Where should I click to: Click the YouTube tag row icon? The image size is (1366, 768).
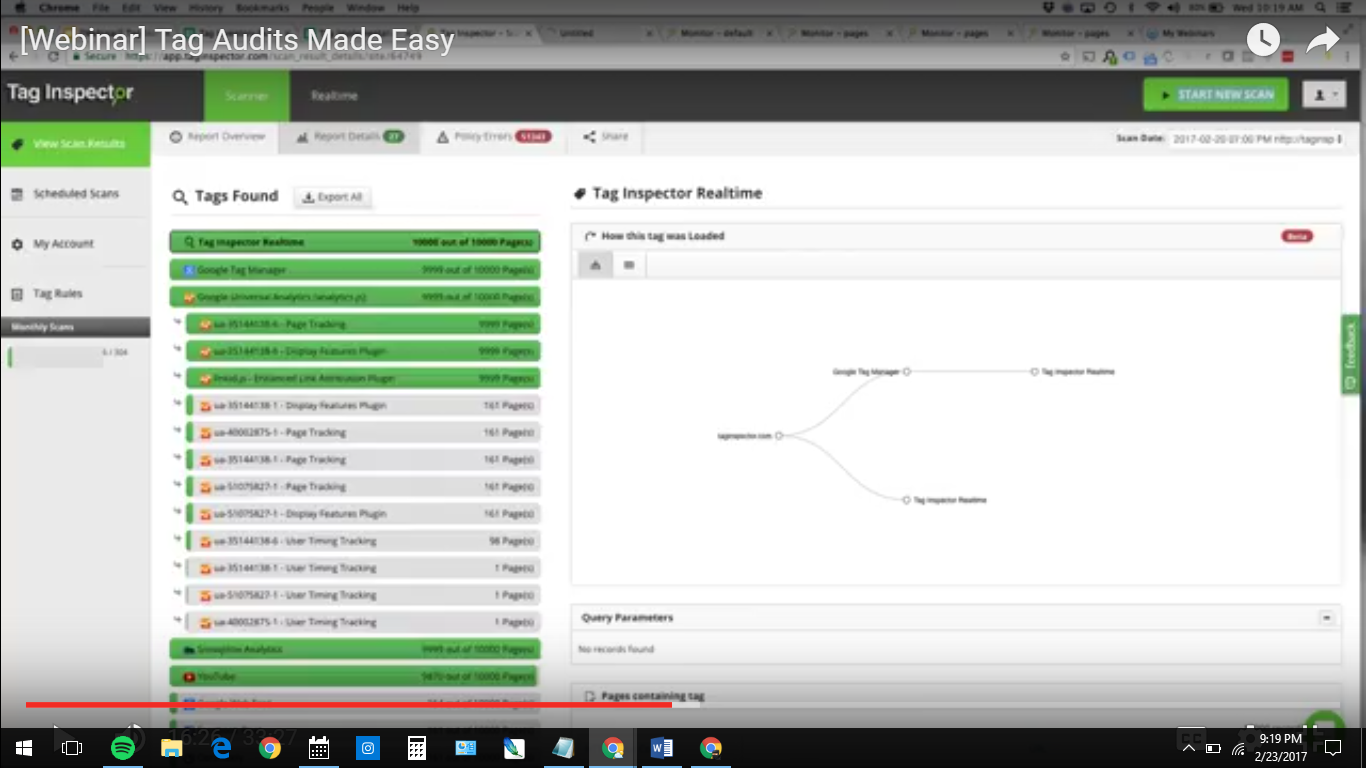point(189,677)
